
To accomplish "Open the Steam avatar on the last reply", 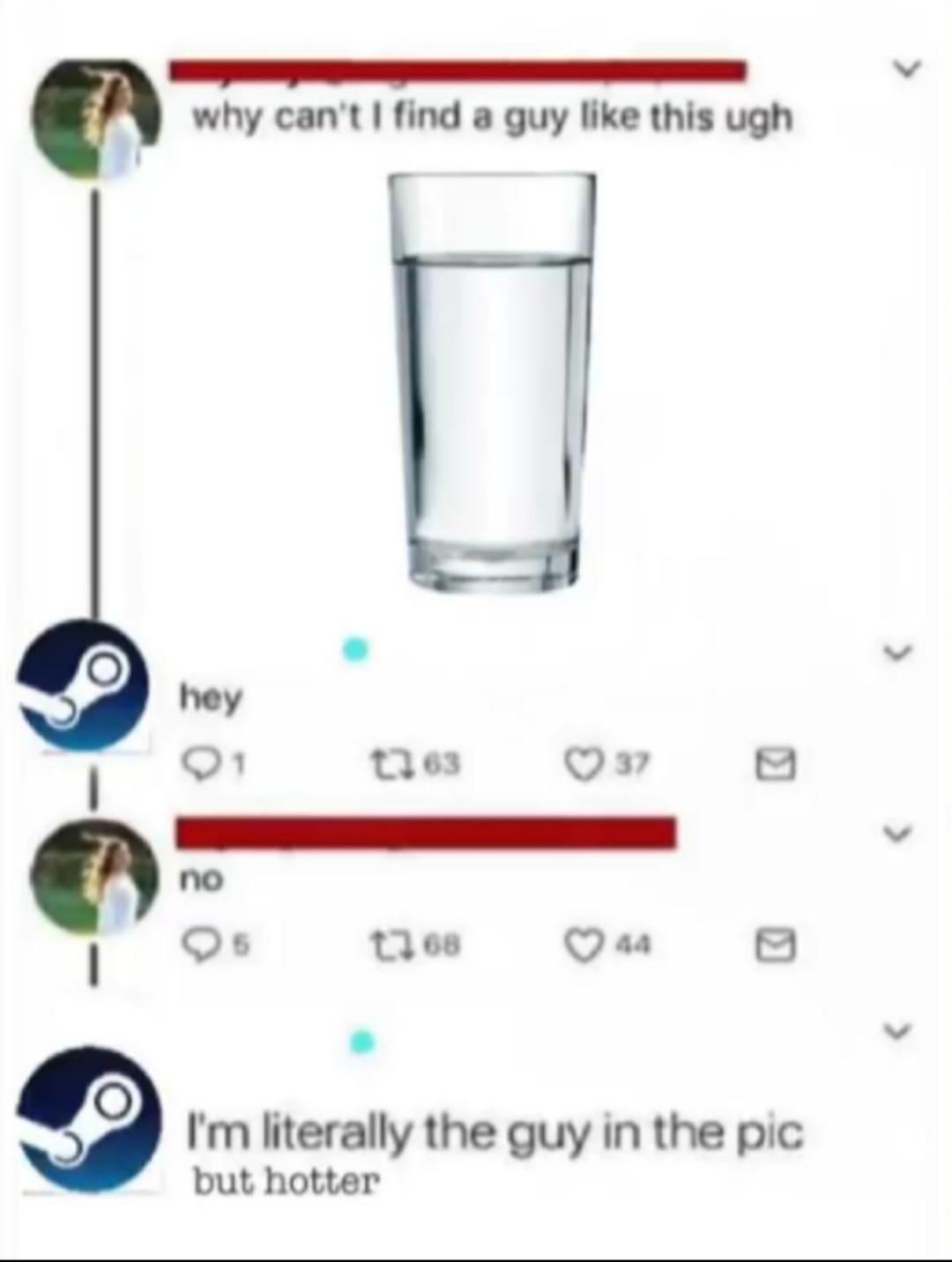I will [x=91, y=1119].
